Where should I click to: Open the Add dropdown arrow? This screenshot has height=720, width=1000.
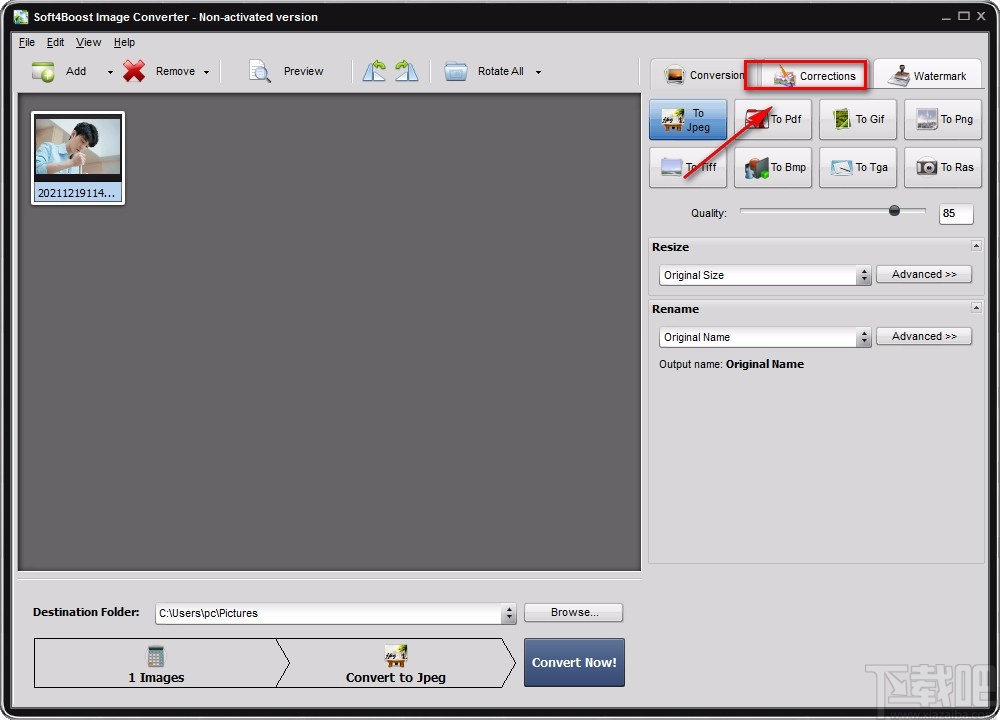coord(110,72)
